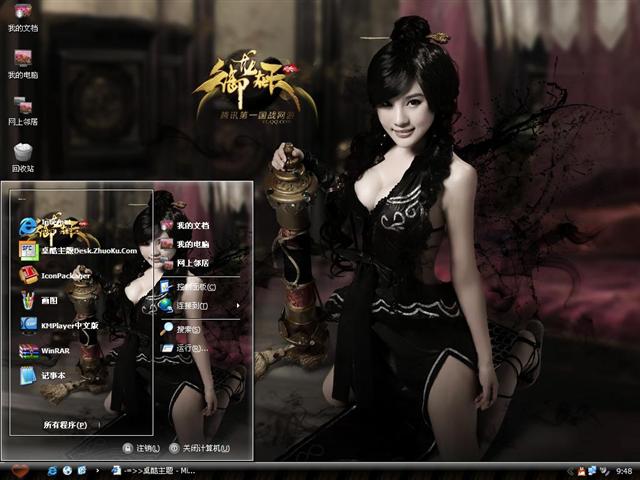
Task: Expand quick launch overflow chevron
Action: [x=97, y=471]
